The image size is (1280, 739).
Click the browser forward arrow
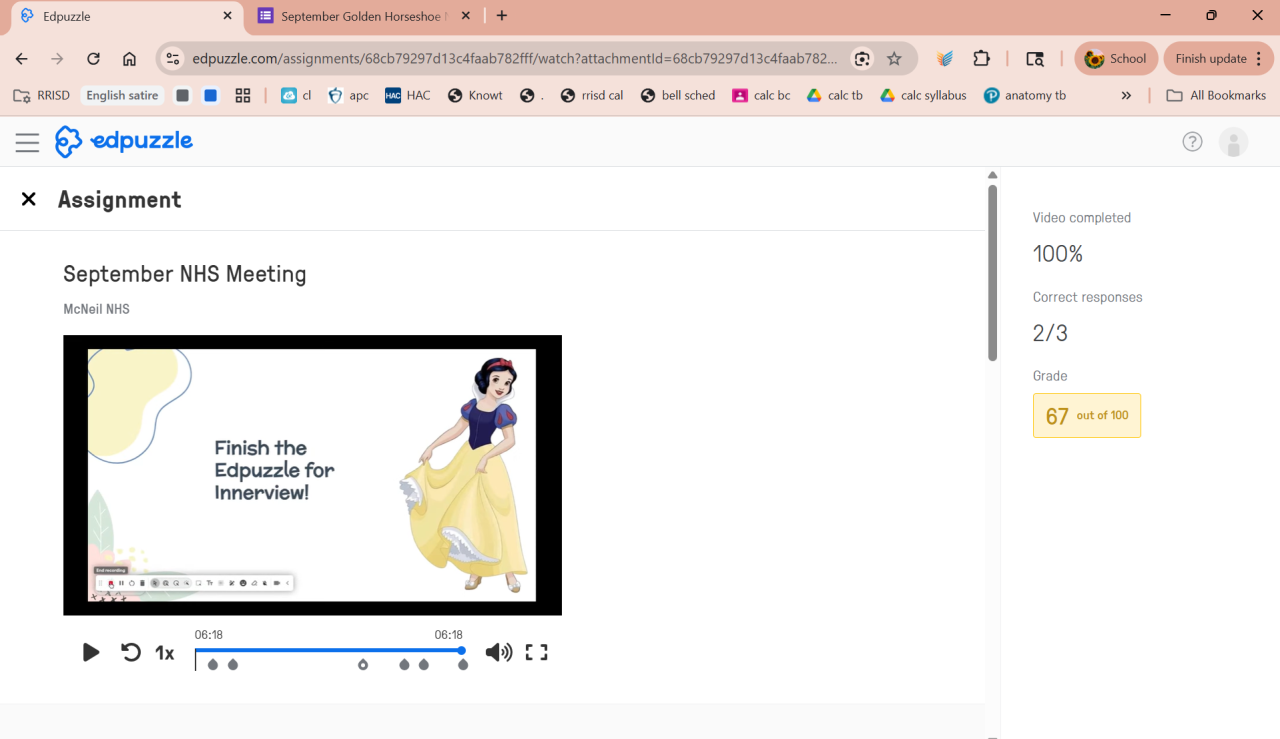click(58, 59)
